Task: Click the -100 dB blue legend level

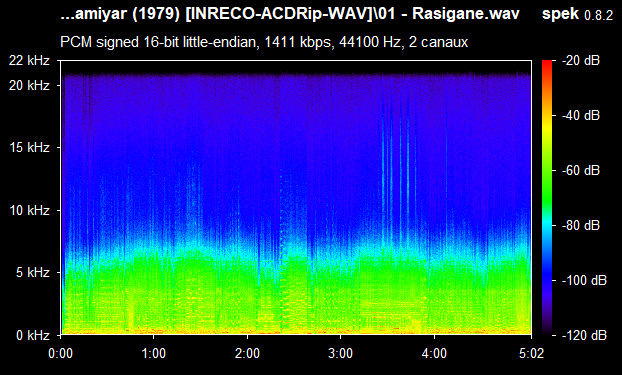Action: click(x=584, y=281)
